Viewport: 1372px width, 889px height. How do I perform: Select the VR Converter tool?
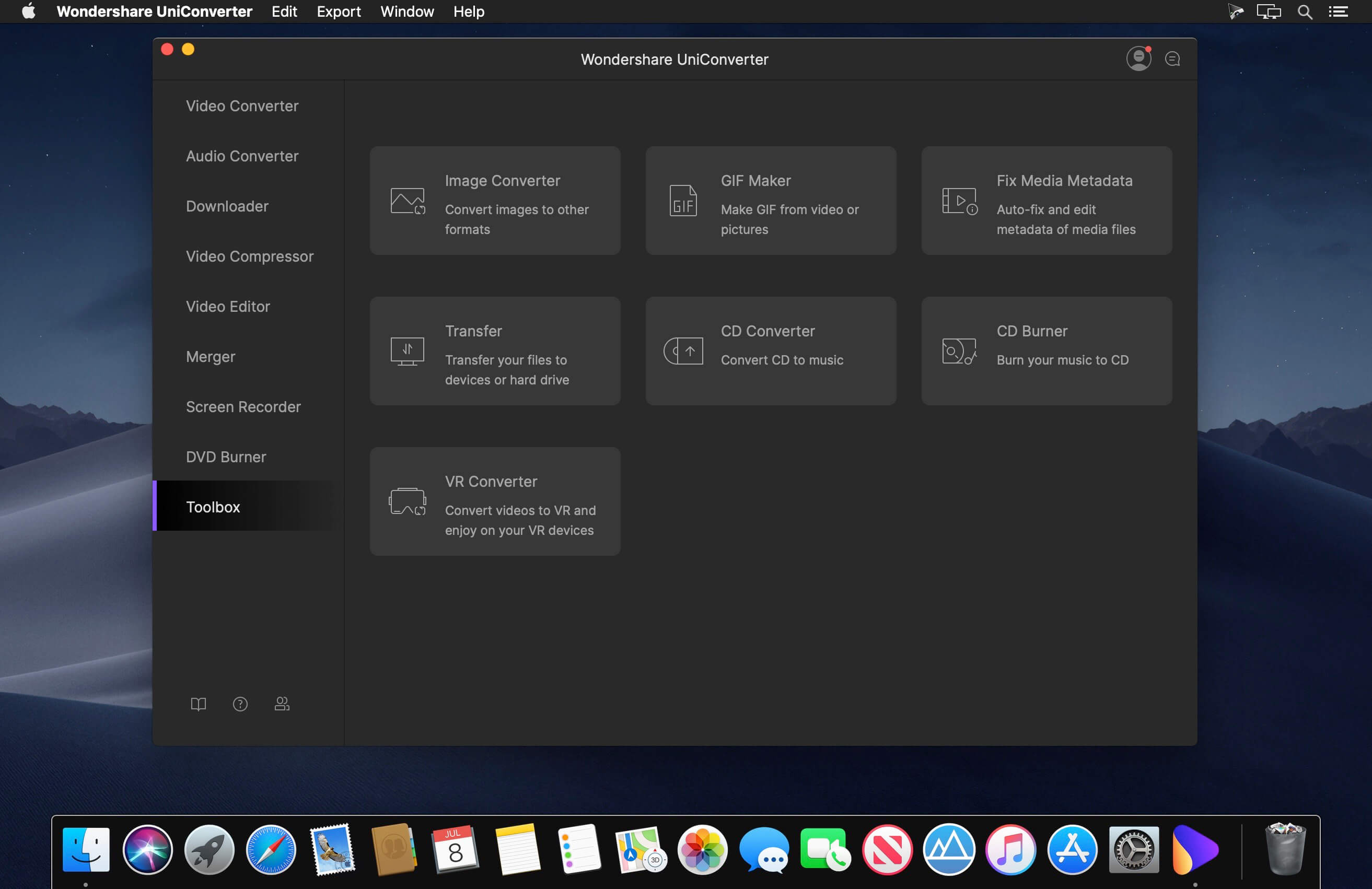(494, 500)
